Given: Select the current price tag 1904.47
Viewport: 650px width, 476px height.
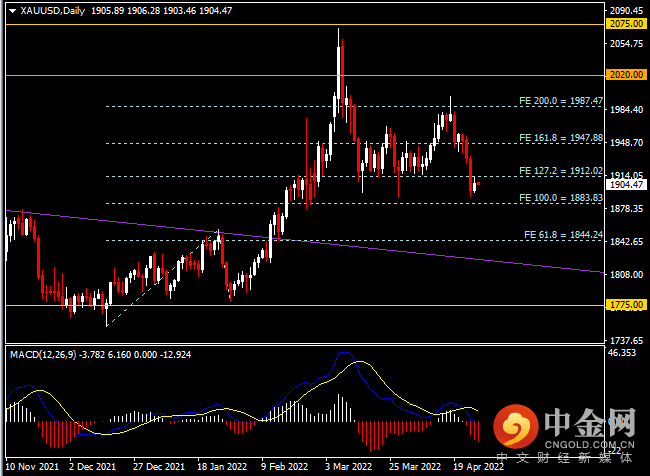Looking at the screenshot, I should pyautogui.click(x=627, y=185).
